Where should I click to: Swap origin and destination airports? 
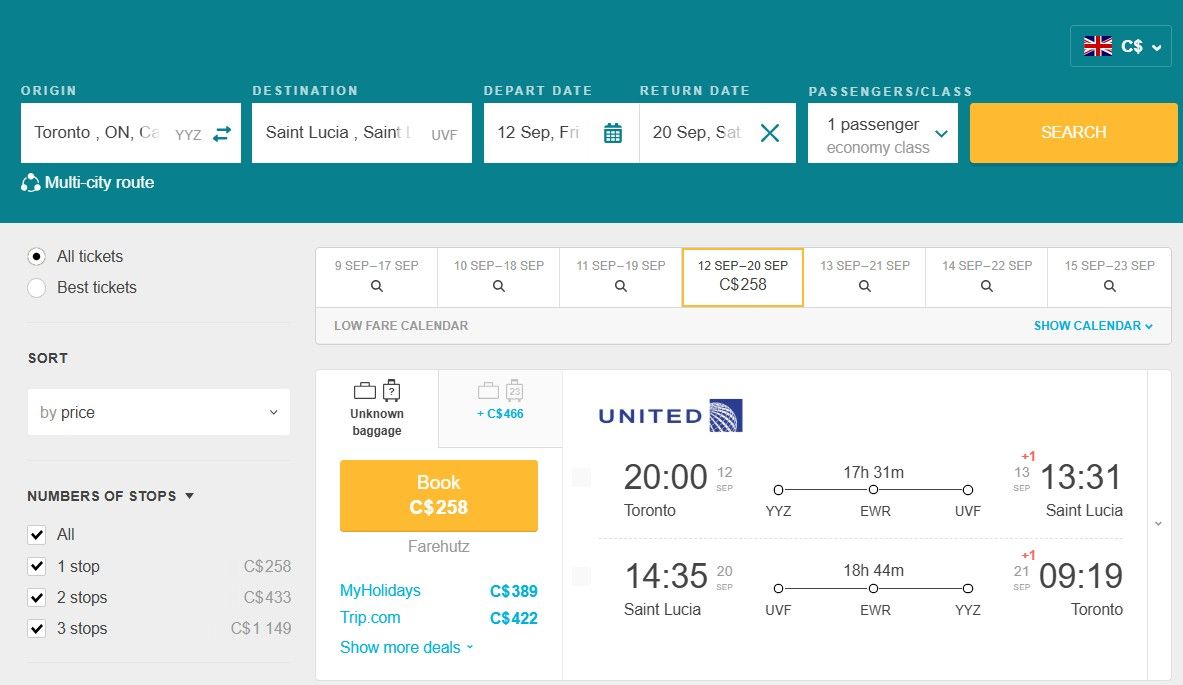(222, 133)
